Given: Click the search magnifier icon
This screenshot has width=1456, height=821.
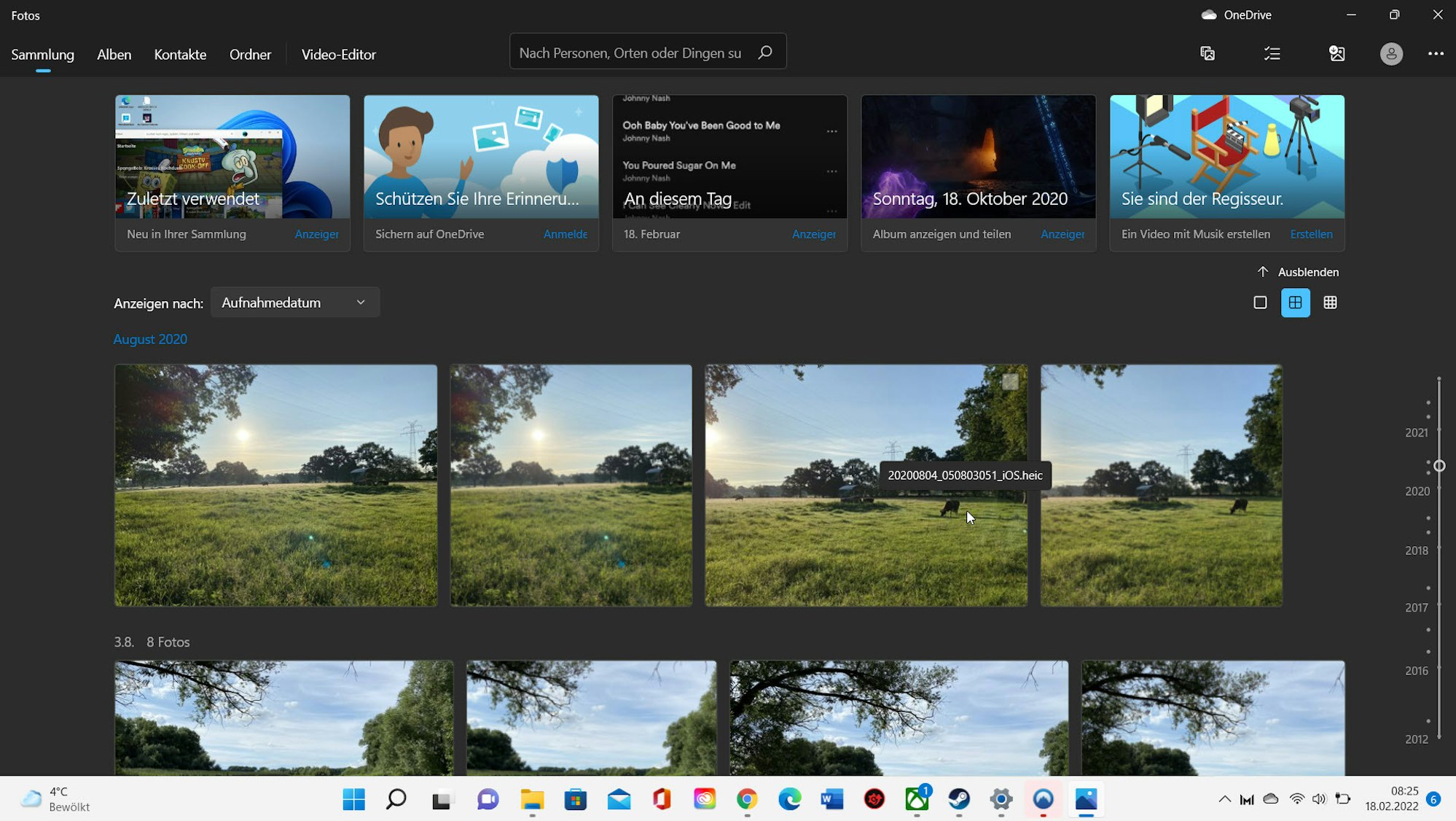Looking at the screenshot, I should pyautogui.click(x=765, y=52).
